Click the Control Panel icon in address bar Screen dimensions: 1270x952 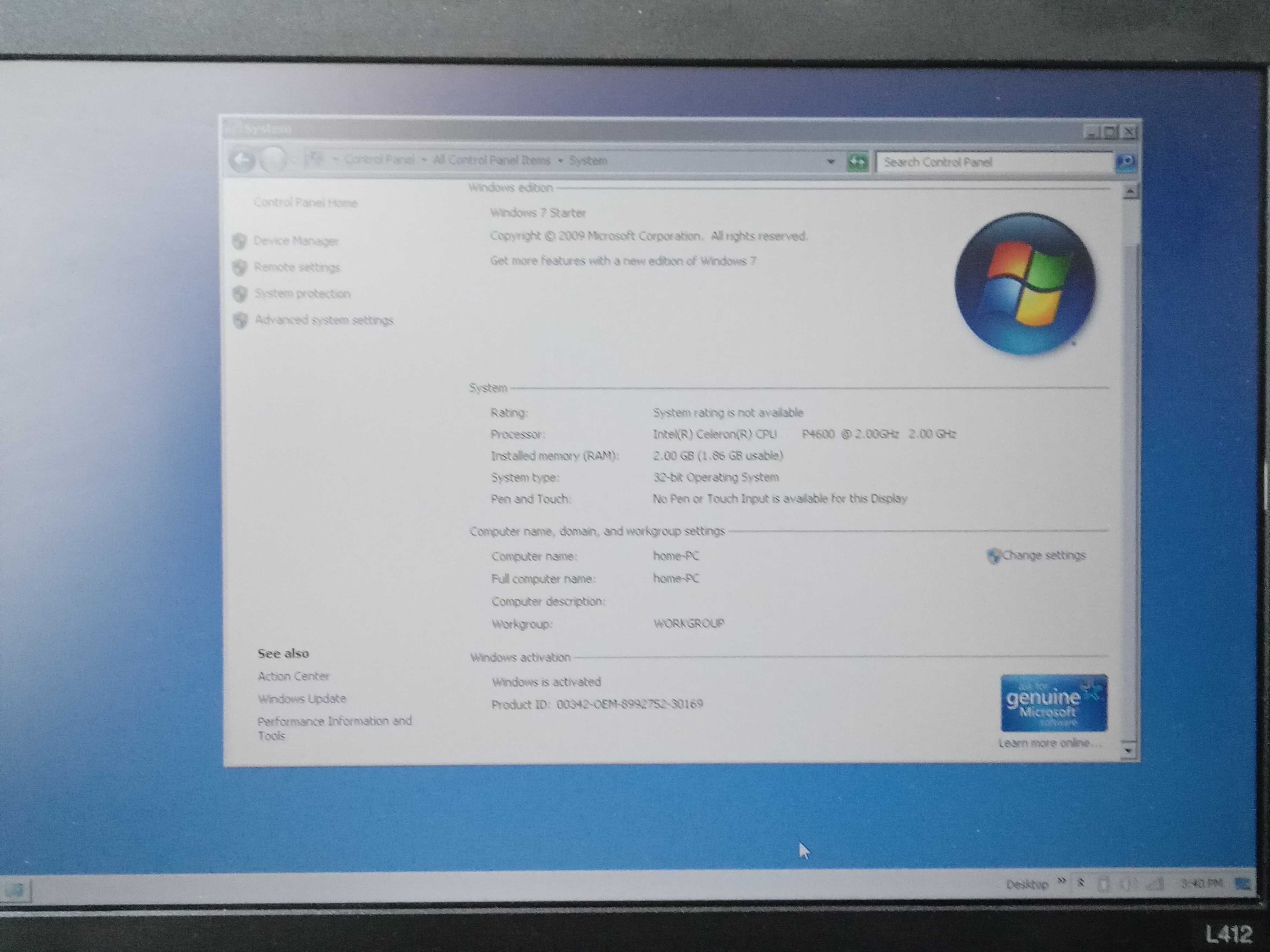[316, 158]
